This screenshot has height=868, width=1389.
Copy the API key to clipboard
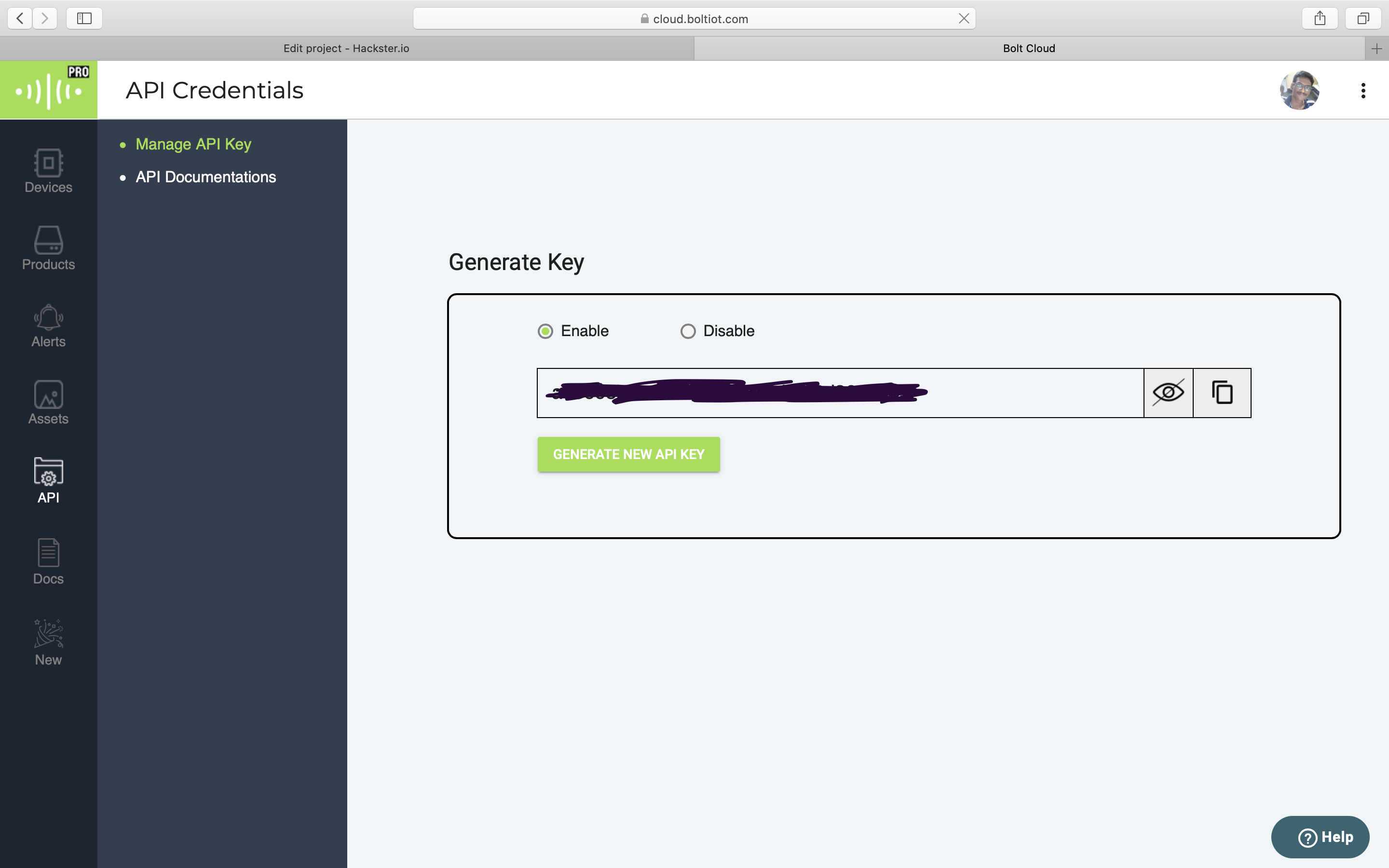tap(1221, 393)
